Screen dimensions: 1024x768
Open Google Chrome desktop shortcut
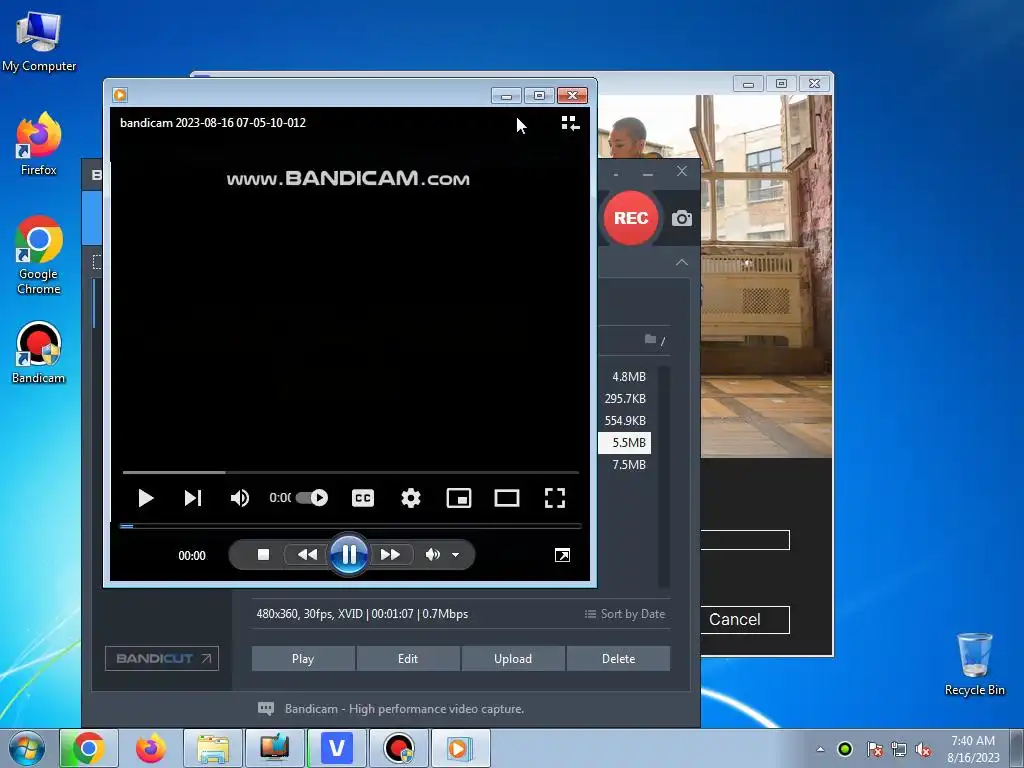[x=39, y=255]
